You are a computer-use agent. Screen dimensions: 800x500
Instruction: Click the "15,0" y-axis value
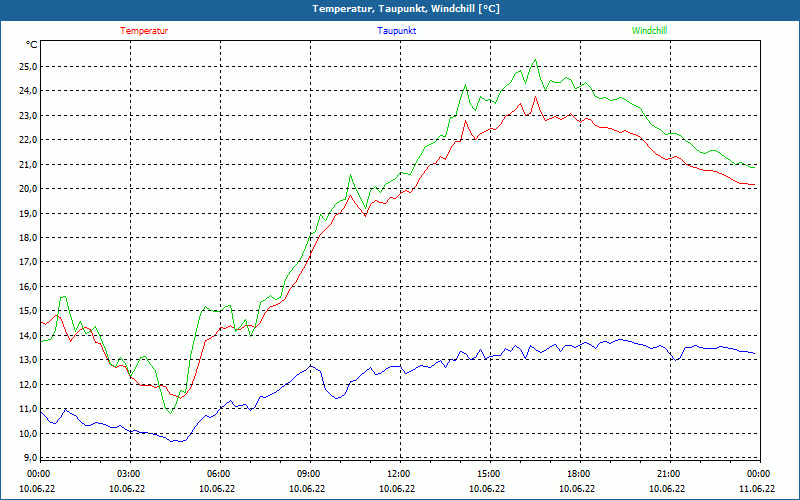[x=28, y=311]
